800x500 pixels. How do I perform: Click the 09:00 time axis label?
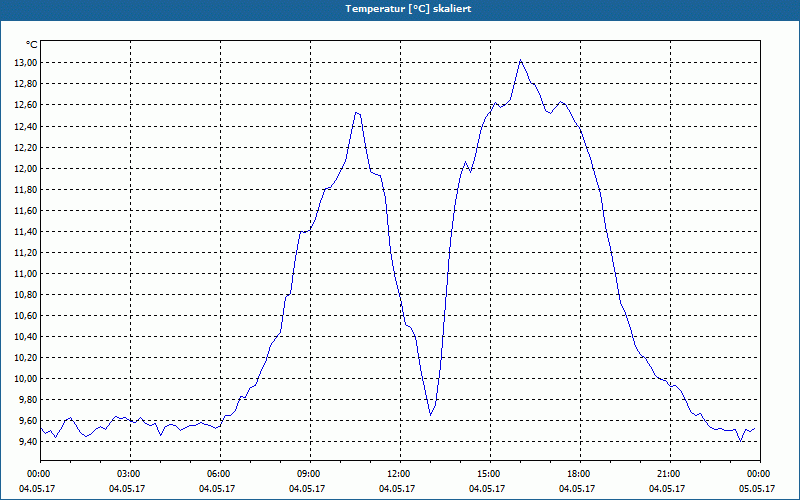tap(310, 474)
